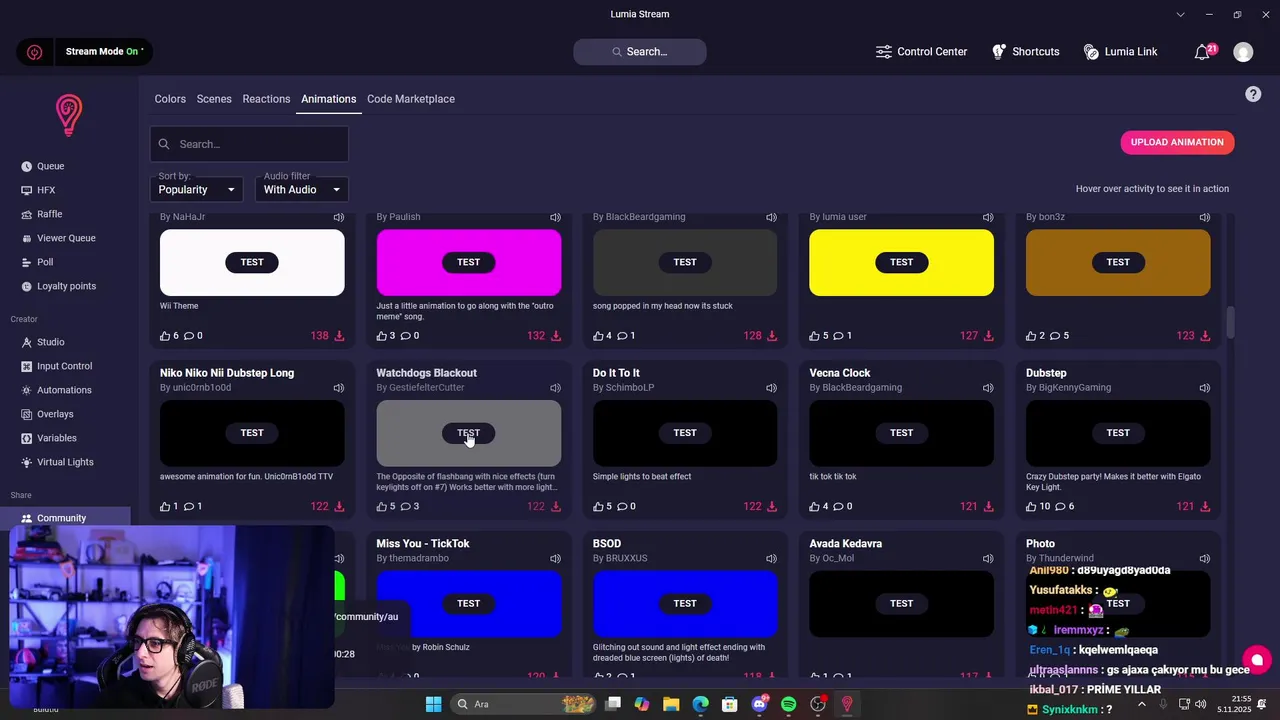The image size is (1280, 720).
Task: Open Microsoft Edge from the taskbar
Action: [701, 704]
